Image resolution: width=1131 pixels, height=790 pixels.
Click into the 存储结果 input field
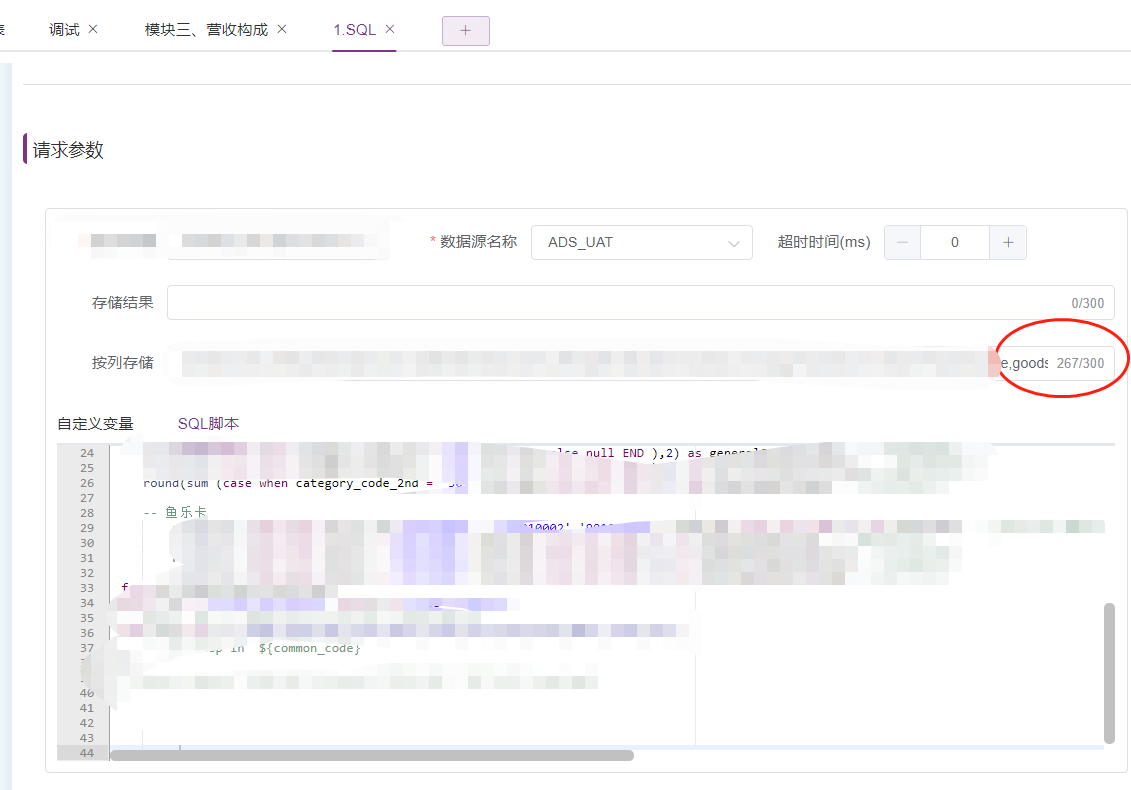640,302
